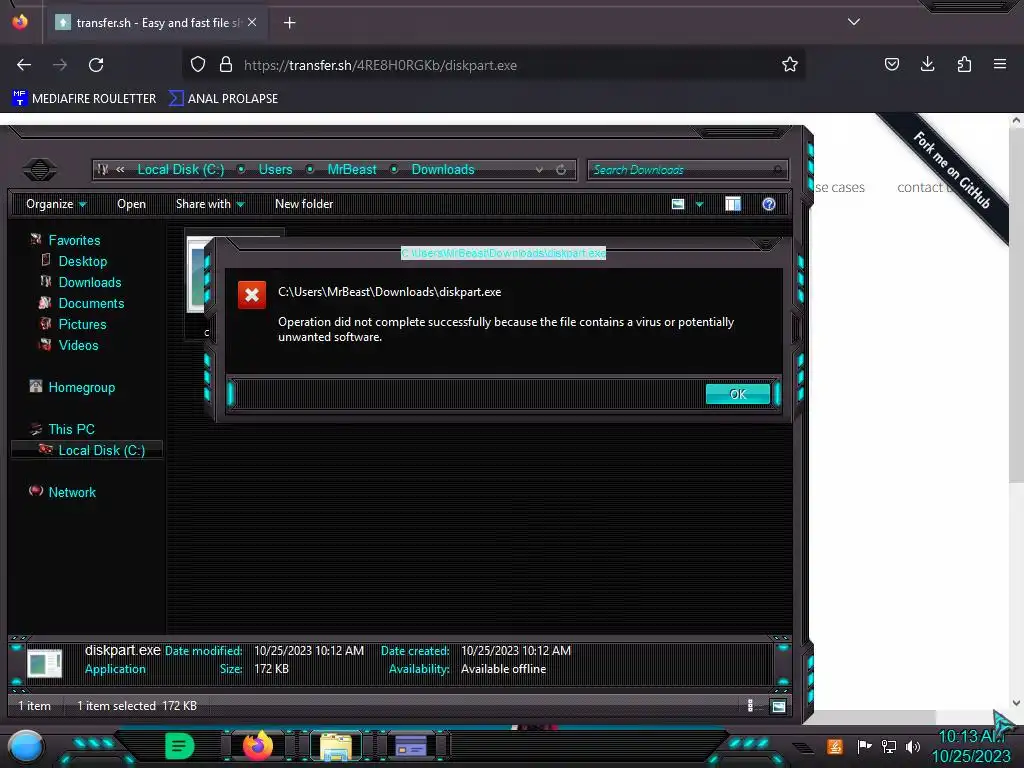Open the MEDIAFIRE ROULETTER bookmark
1024x768 pixels.
[84, 99]
